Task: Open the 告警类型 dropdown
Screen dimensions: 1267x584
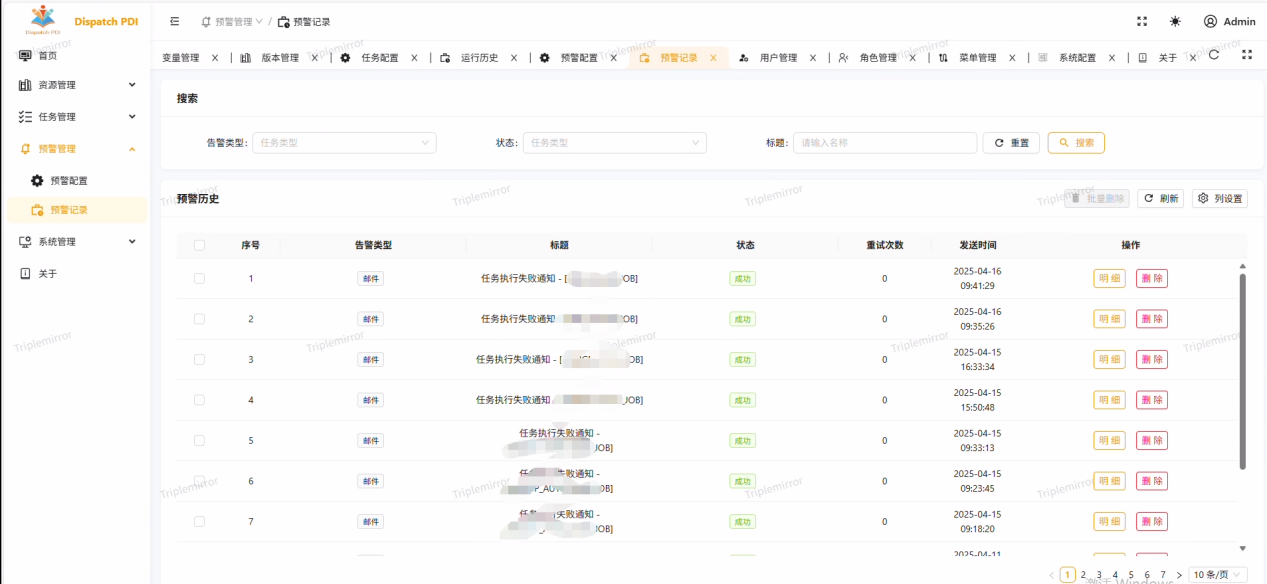Action: [343, 143]
